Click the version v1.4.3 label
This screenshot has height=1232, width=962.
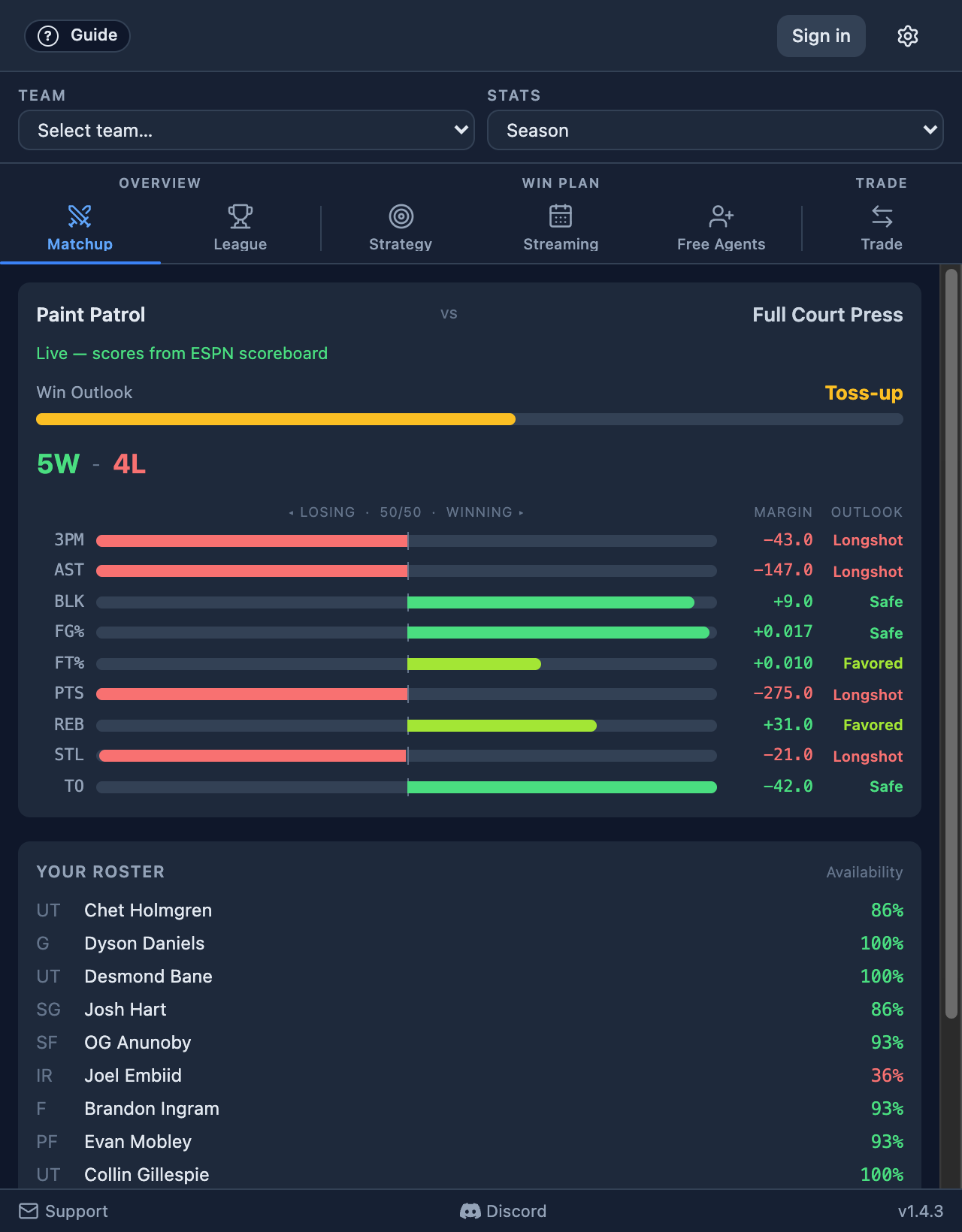click(x=921, y=1211)
